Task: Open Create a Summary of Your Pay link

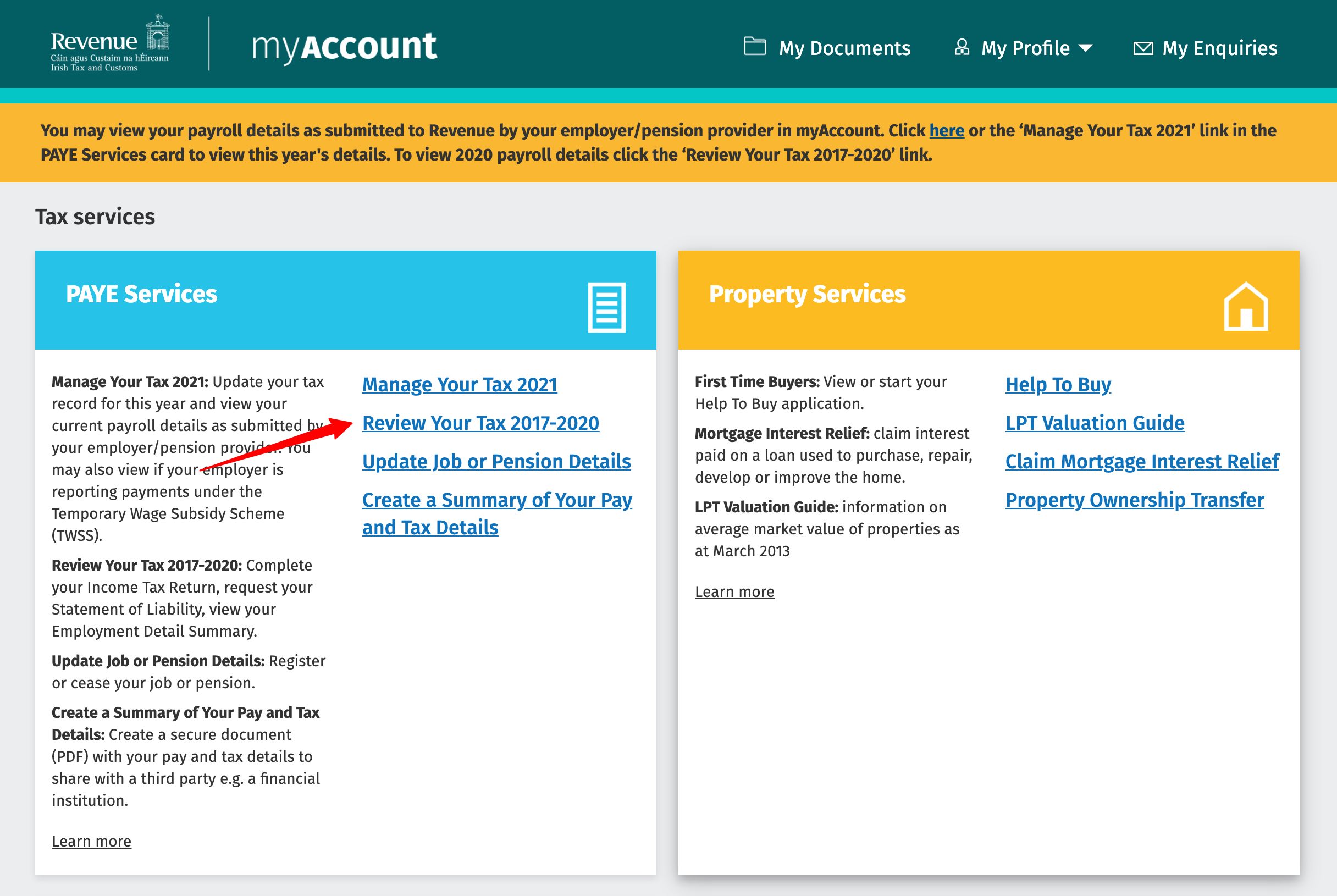Action: coord(496,500)
